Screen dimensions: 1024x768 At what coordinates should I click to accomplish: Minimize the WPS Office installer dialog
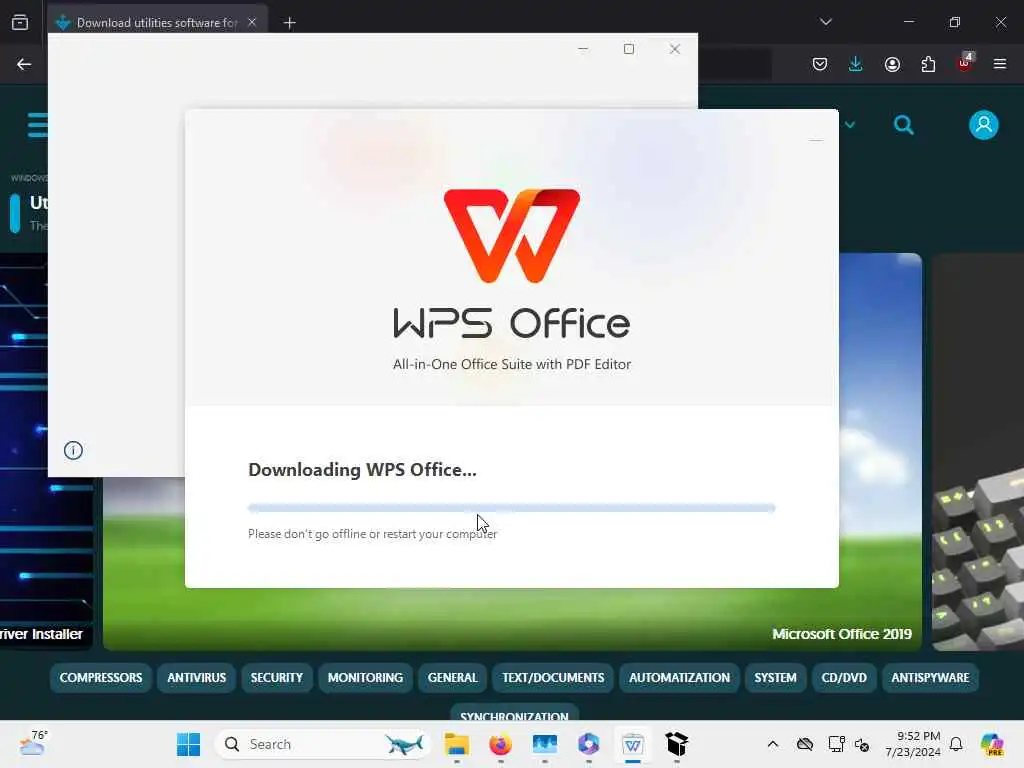(816, 140)
